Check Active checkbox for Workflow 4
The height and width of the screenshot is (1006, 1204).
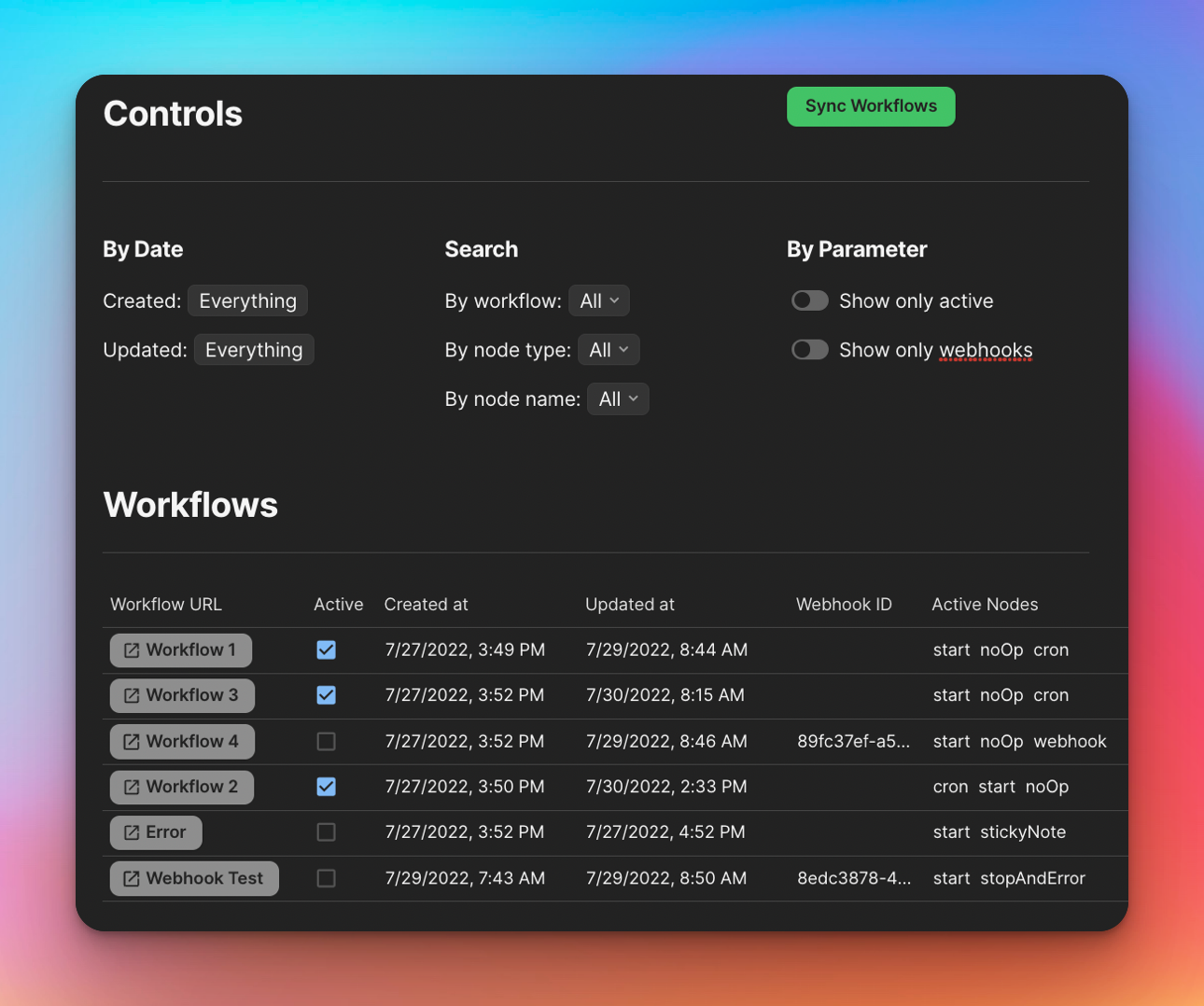pos(326,742)
